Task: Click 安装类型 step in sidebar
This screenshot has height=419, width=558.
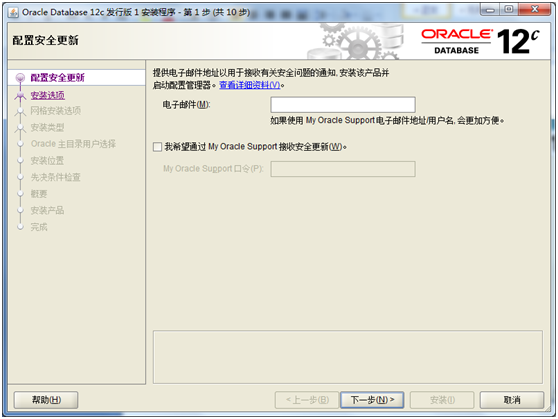Action: pos(47,127)
